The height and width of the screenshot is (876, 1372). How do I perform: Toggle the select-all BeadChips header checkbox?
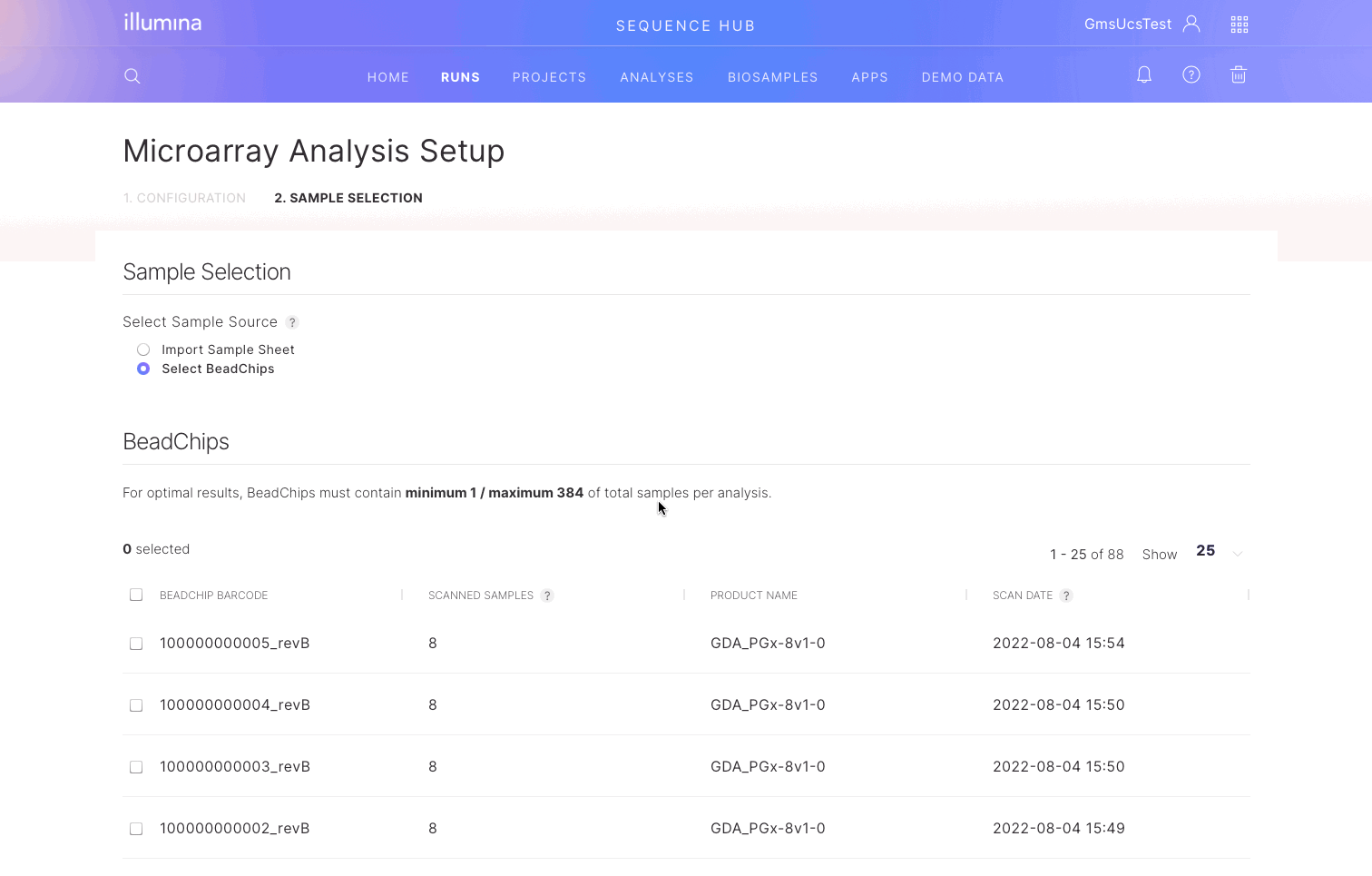[x=136, y=595]
